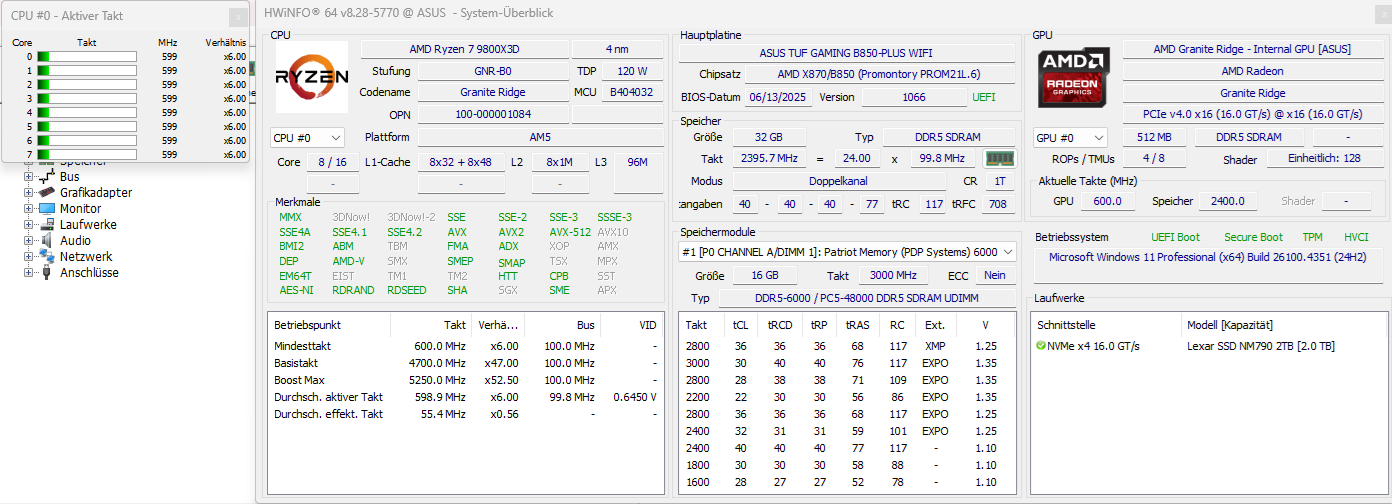The width and height of the screenshot is (1392, 504).
Task: Click the DDR5-6000 / PC5-48000 type field
Action: [866, 298]
